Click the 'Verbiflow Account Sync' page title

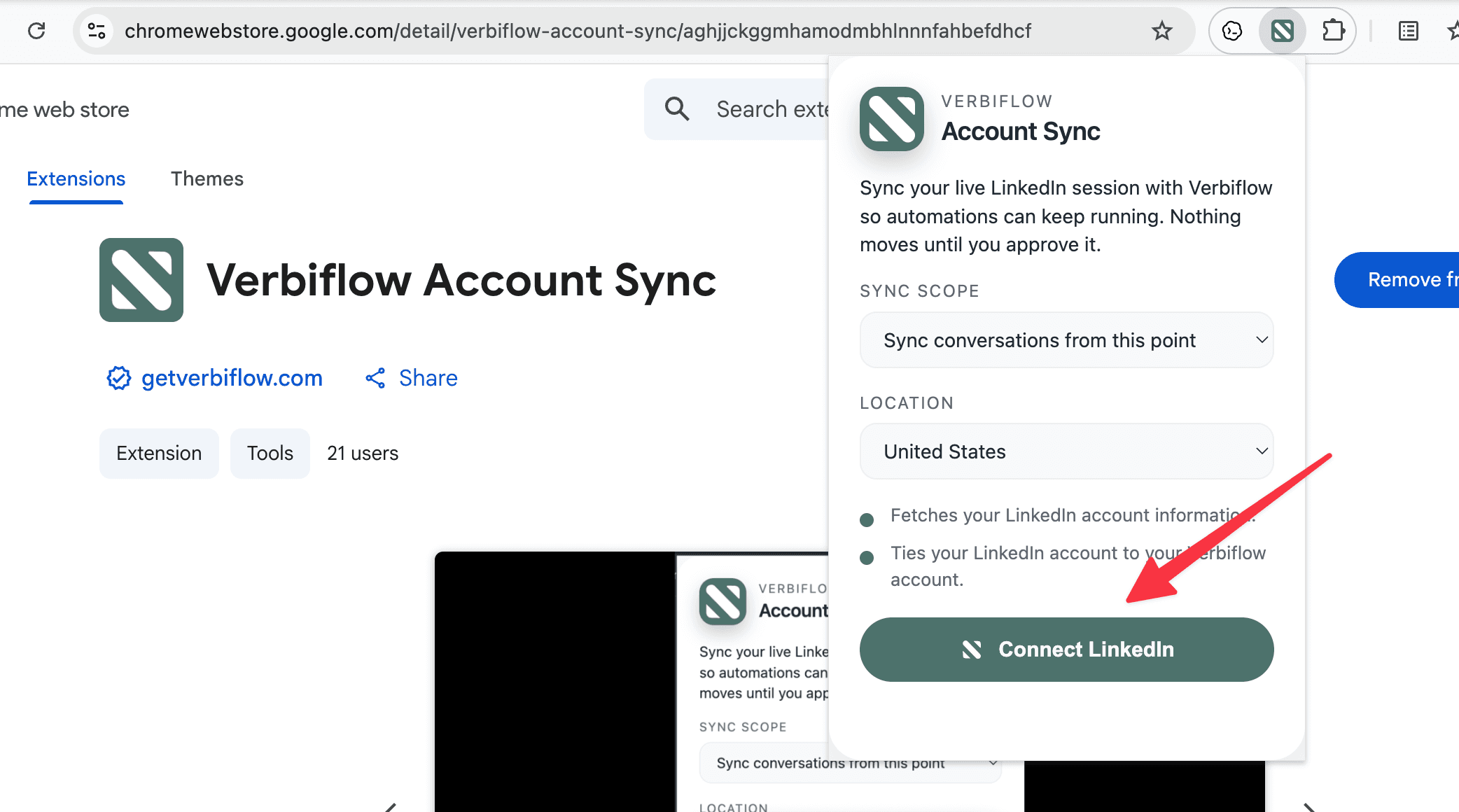(x=461, y=280)
